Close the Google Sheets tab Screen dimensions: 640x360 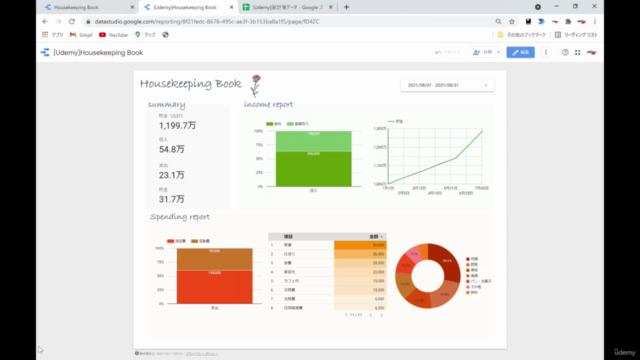point(331,7)
